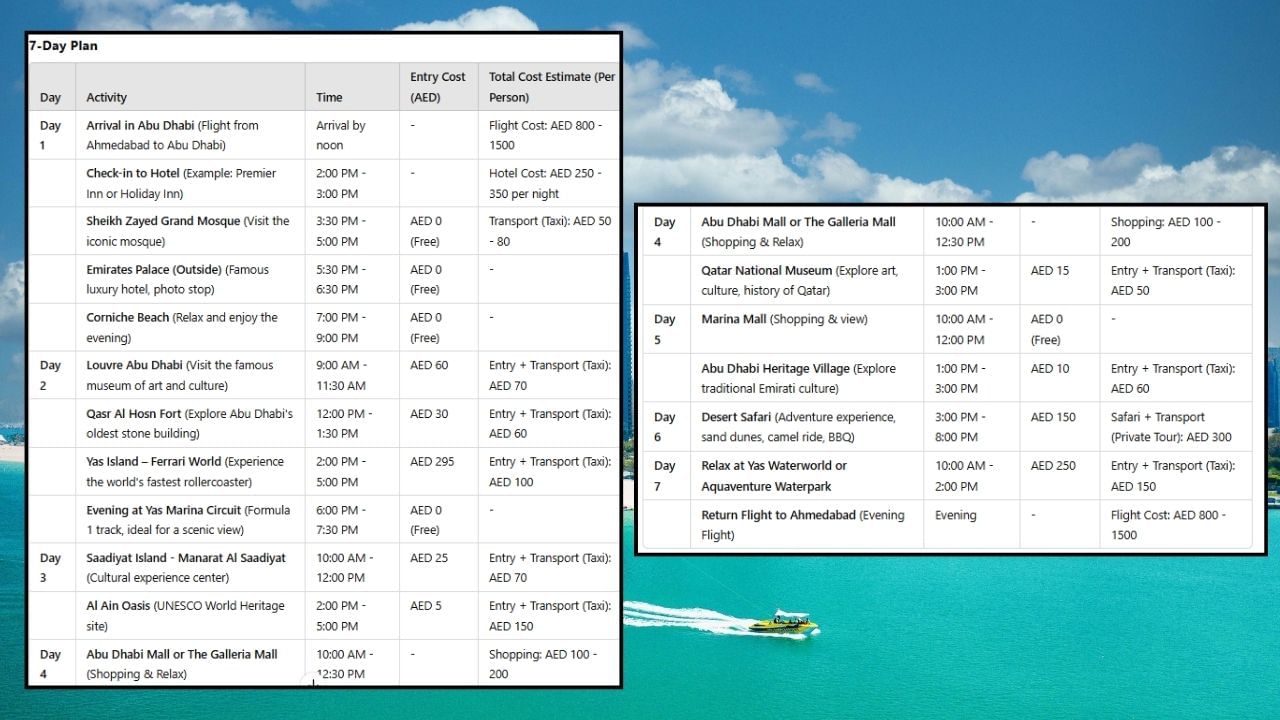This screenshot has width=1280, height=720.
Task: Click 'Day 5' label in right table
Action: (665, 329)
